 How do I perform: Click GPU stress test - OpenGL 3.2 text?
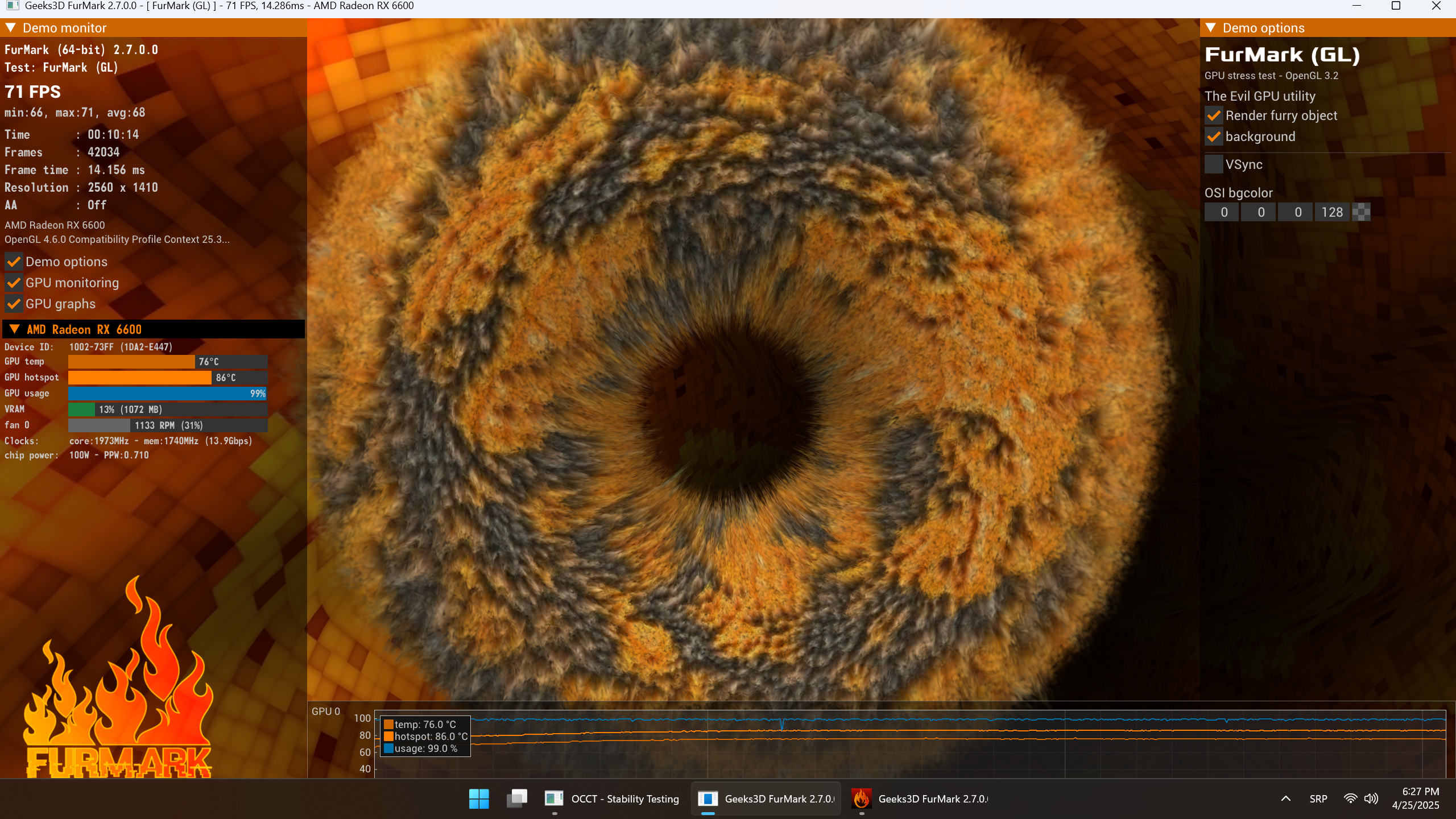click(x=1272, y=76)
